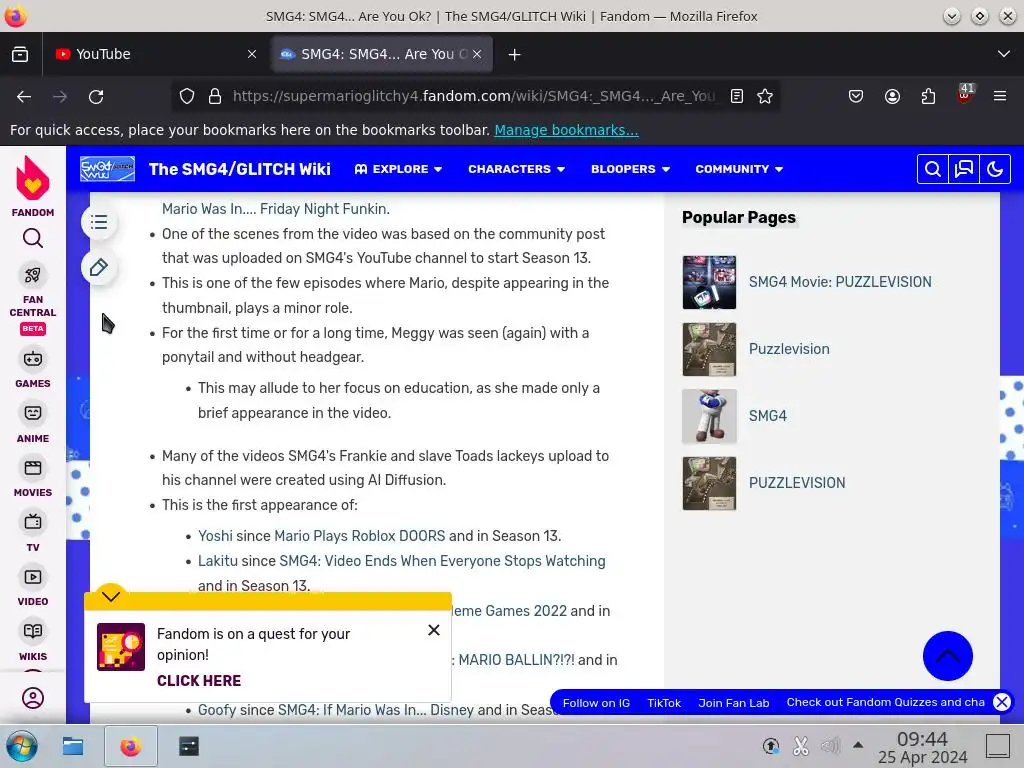The image size is (1024, 768).
Task: Click the site security padlock icon
Action: click(x=215, y=97)
